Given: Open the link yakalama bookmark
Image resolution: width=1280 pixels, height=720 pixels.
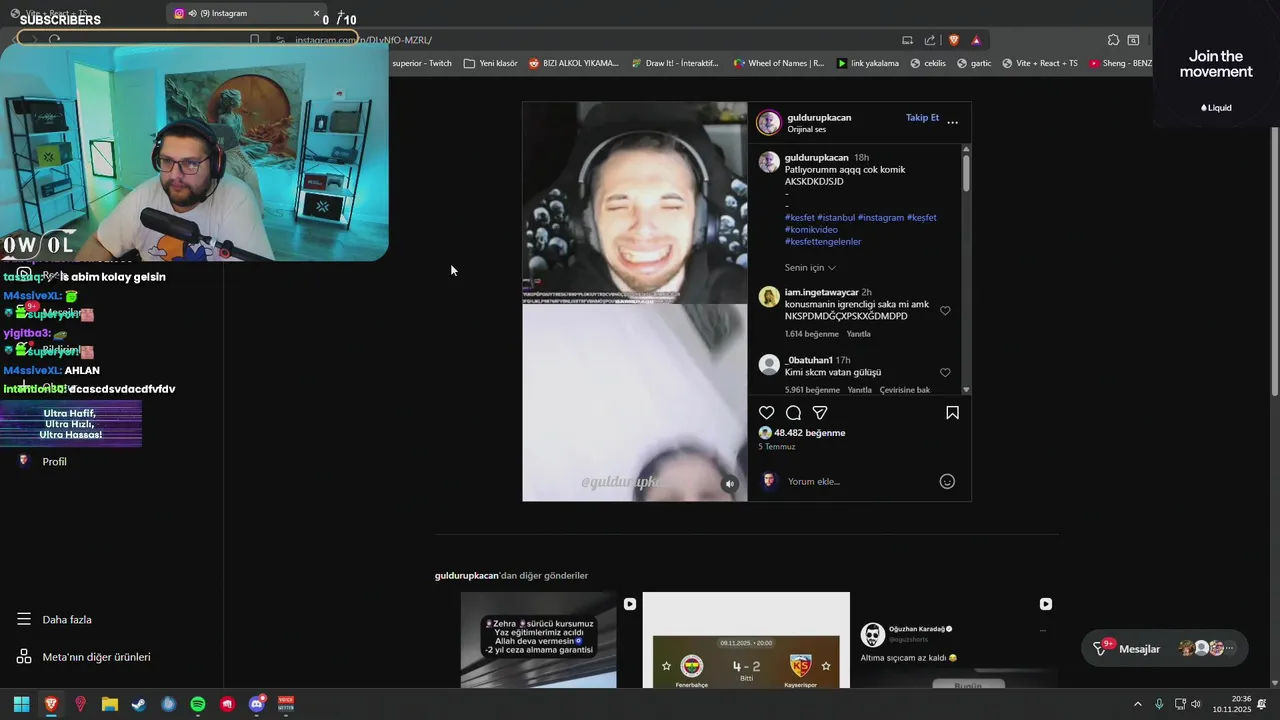Looking at the screenshot, I should point(867,63).
